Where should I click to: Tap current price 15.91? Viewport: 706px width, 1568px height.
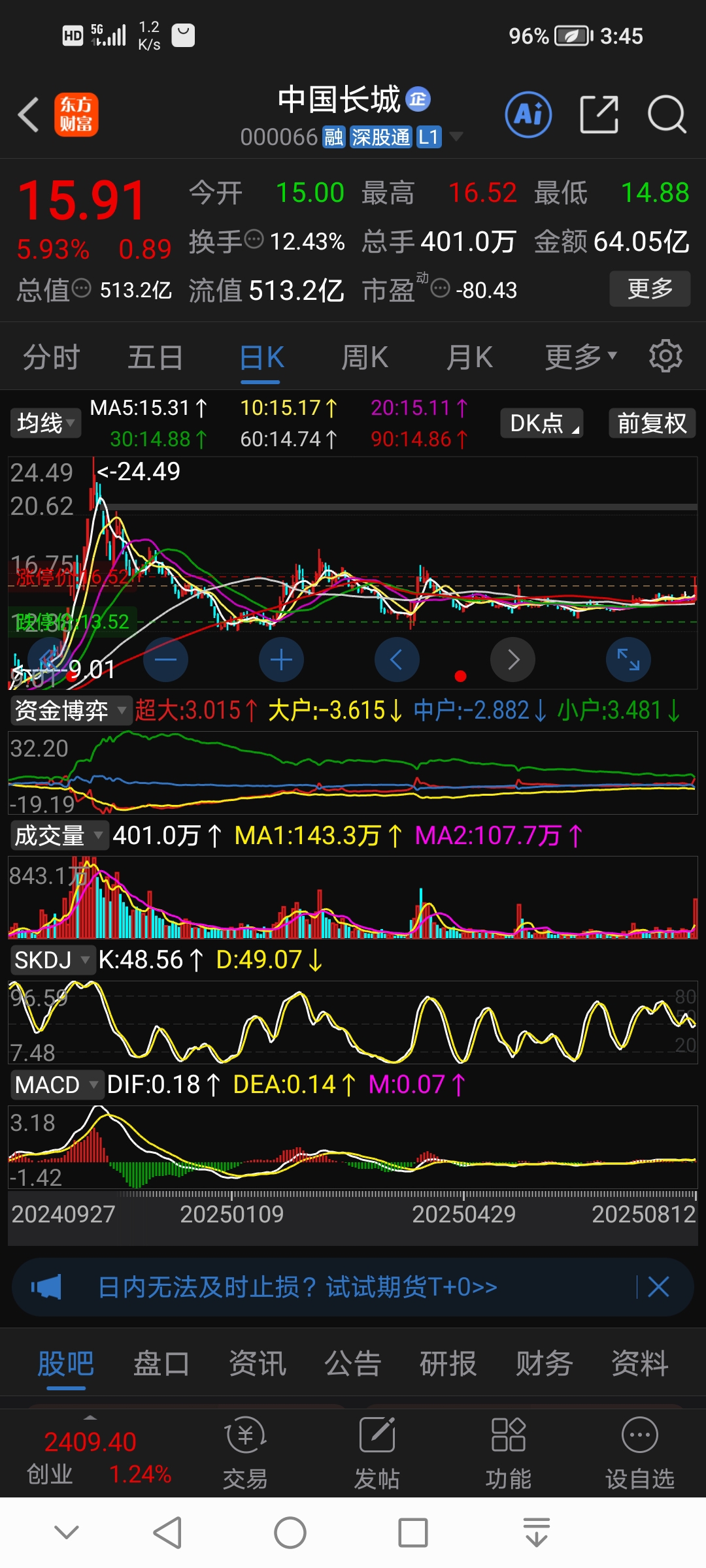(x=82, y=201)
